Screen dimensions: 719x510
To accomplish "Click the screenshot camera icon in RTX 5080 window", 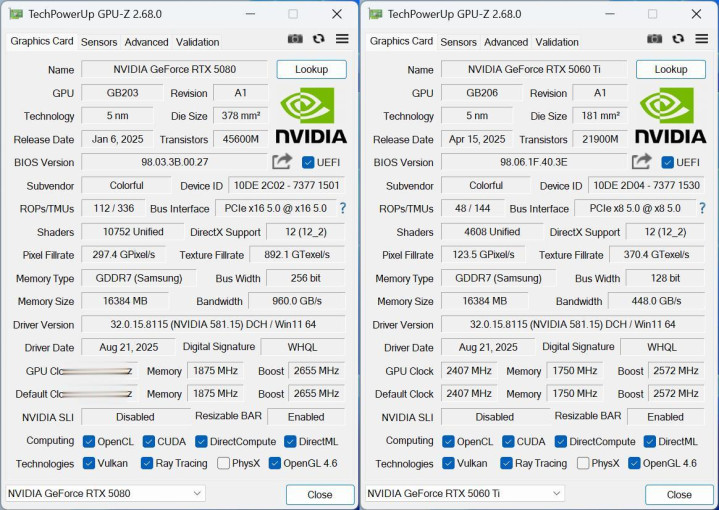I will coord(295,39).
